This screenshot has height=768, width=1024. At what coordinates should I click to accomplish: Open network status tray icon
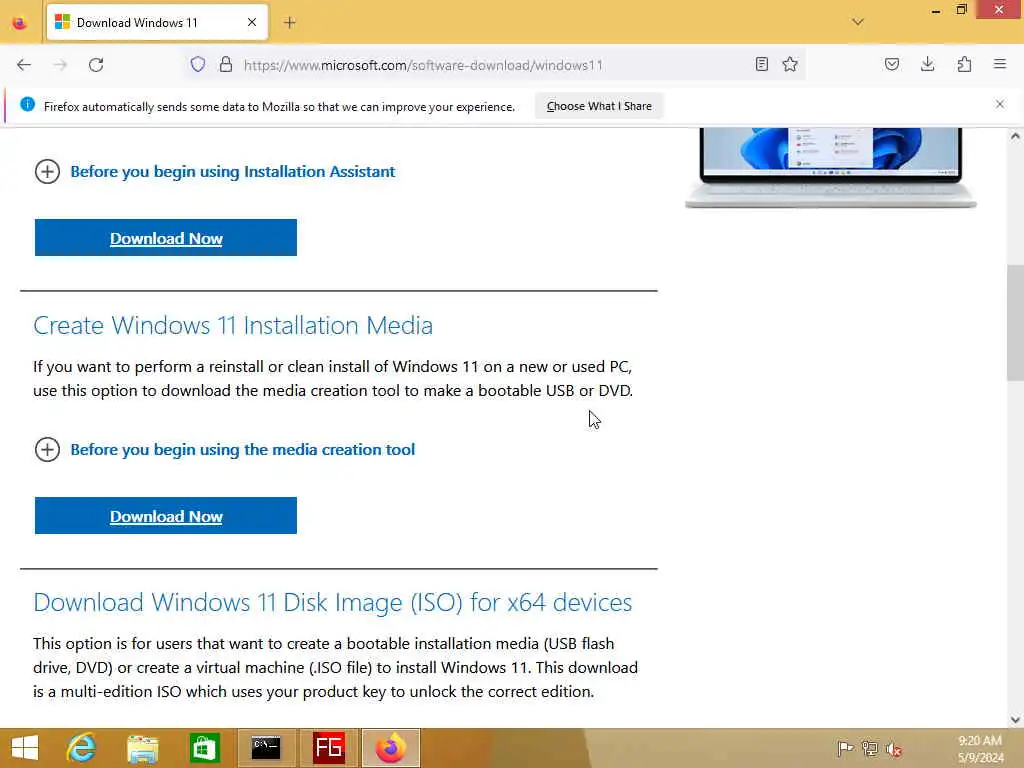pos(870,748)
